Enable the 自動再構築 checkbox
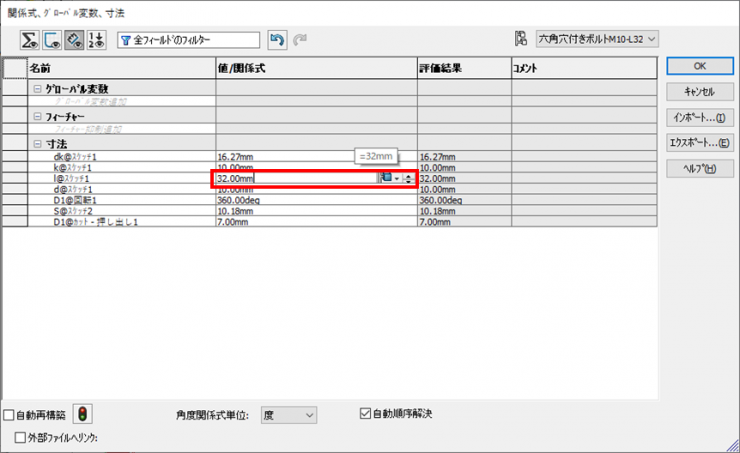This screenshot has width=740, height=453. (x=10, y=414)
